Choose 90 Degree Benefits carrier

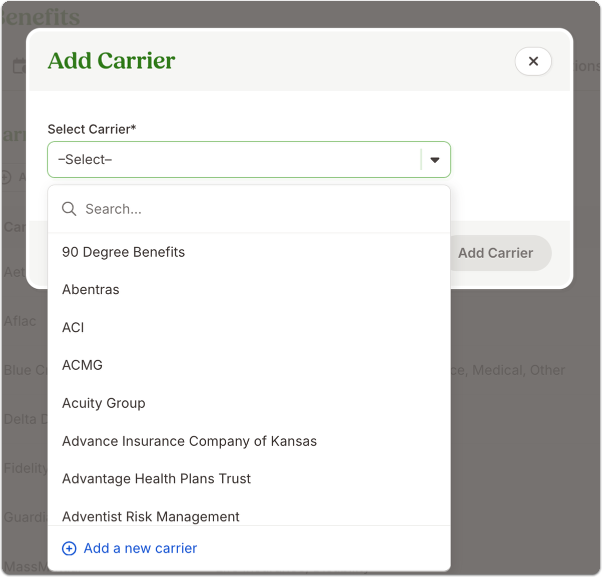(249, 252)
